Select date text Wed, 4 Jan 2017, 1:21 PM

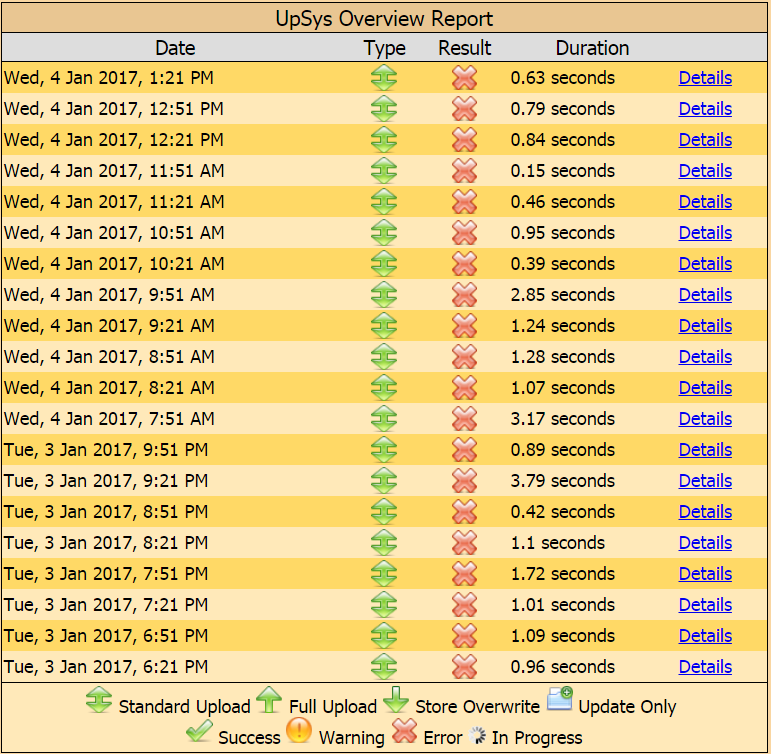point(109,78)
